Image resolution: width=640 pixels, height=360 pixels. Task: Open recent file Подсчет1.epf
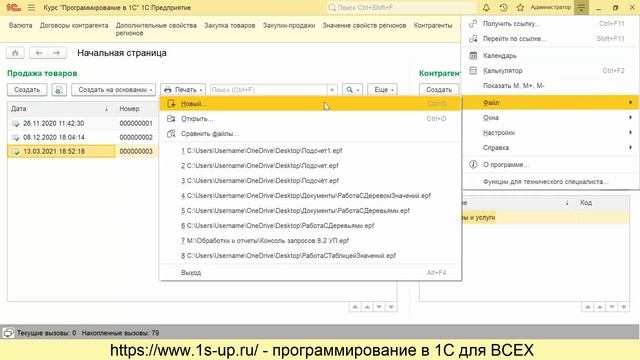click(x=262, y=151)
